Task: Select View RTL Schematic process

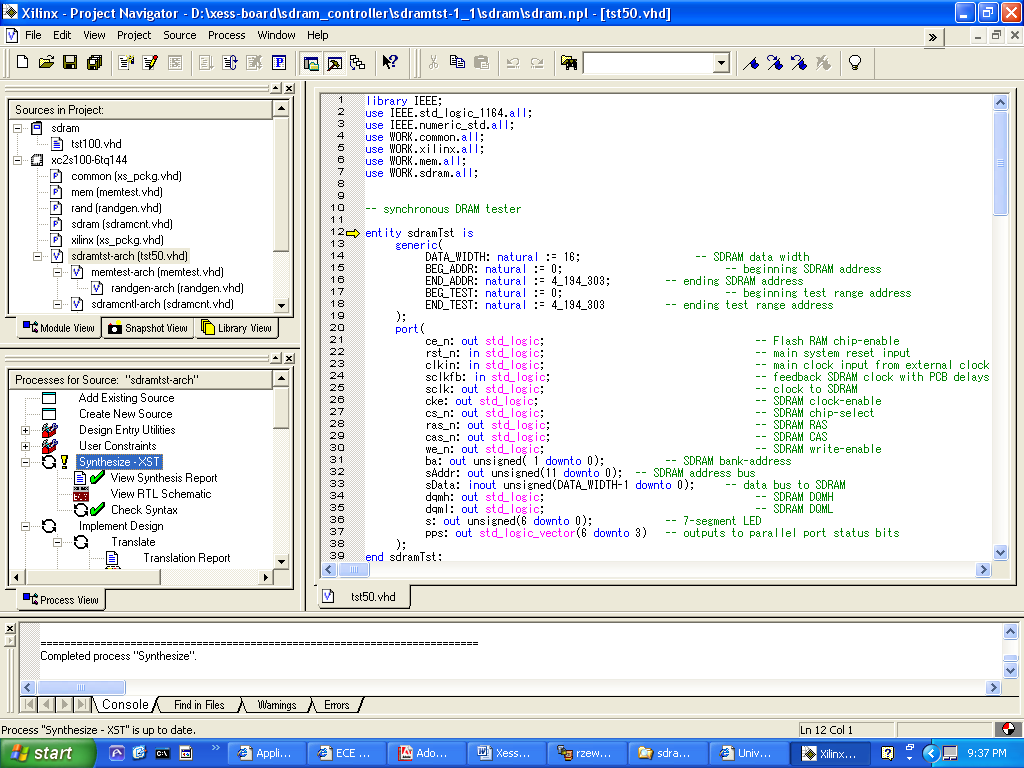Action: tap(160, 494)
